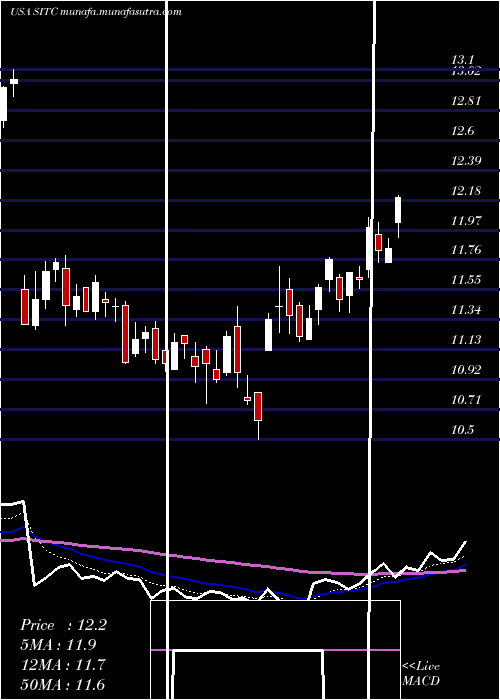The width and height of the screenshot is (500, 700).
Task: Click the lowest red candle near 10.71
Action: 258,406
